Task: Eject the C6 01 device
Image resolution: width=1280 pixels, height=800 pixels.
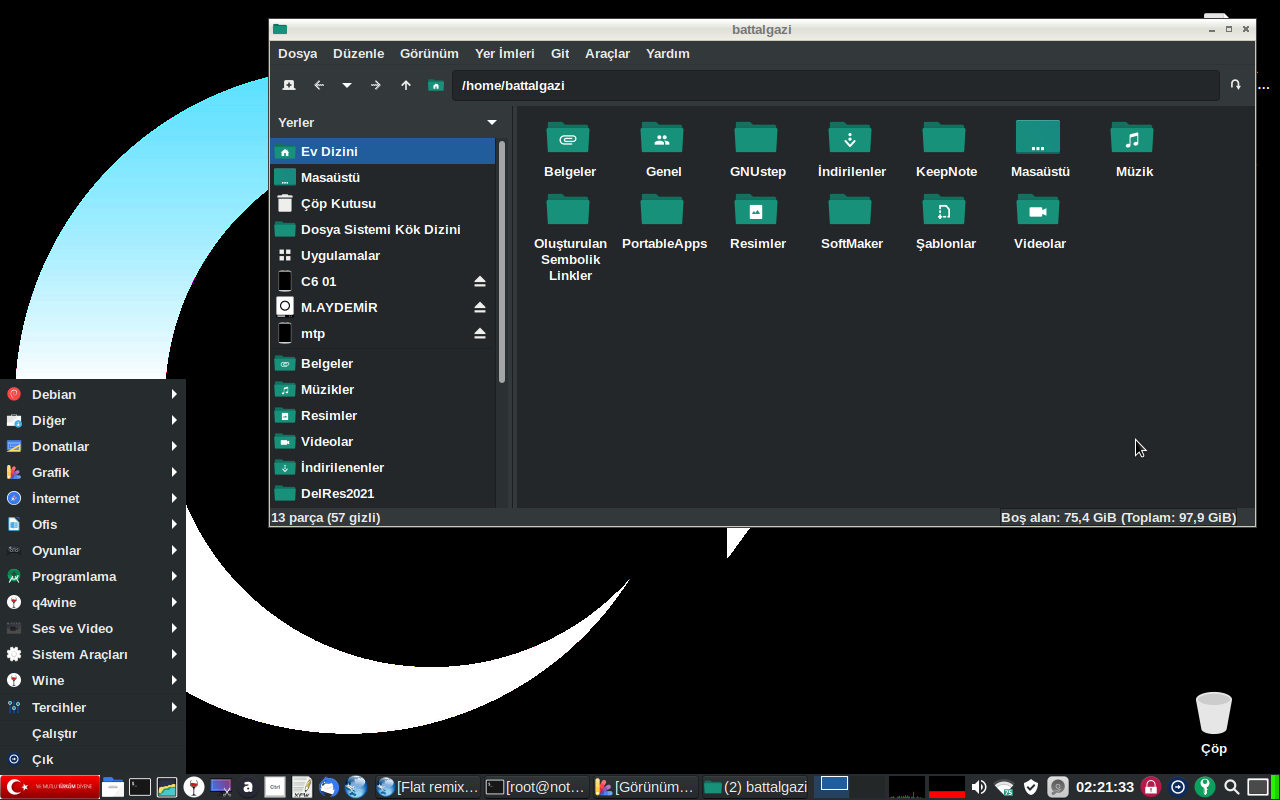Action: [480, 281]
